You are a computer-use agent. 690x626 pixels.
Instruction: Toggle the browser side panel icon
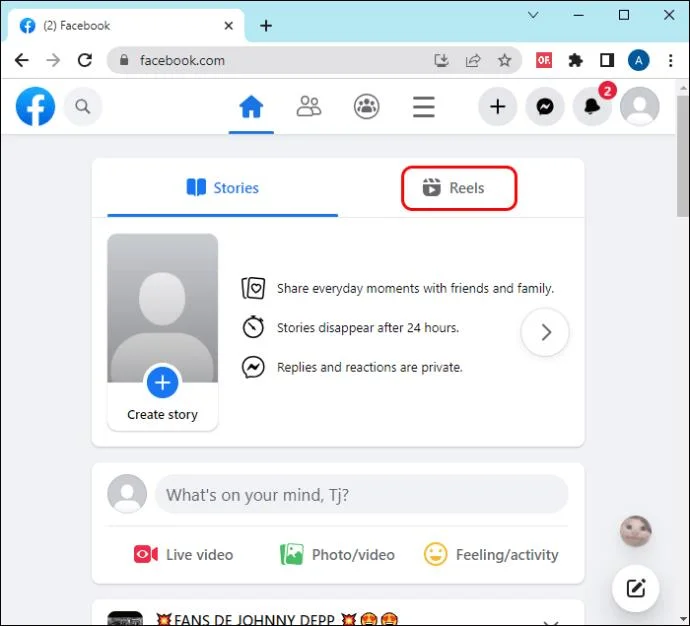point(607,60)
